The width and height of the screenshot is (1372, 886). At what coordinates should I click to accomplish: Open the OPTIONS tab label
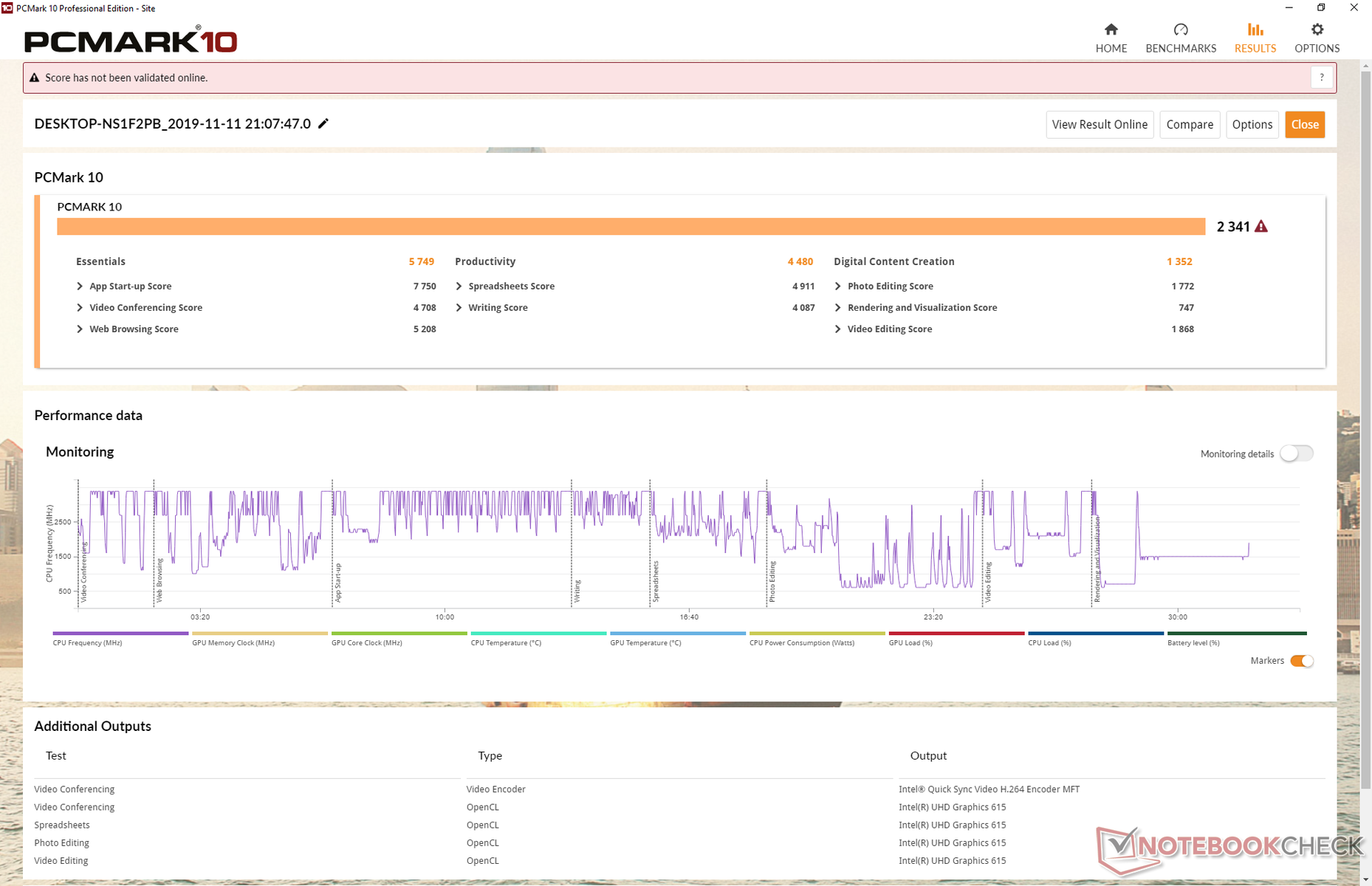(x=1317, y=48)
